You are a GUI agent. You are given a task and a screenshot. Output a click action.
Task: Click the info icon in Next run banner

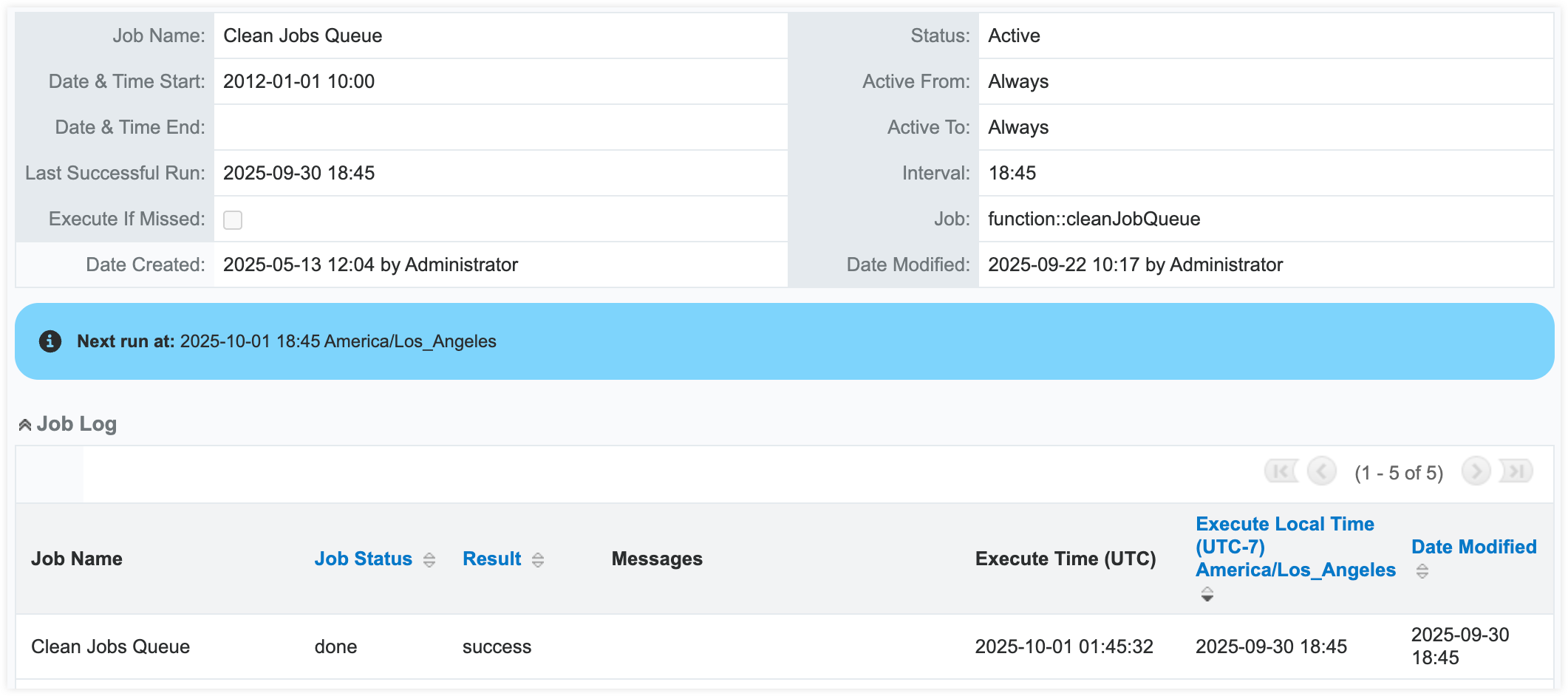click(50, 341)
